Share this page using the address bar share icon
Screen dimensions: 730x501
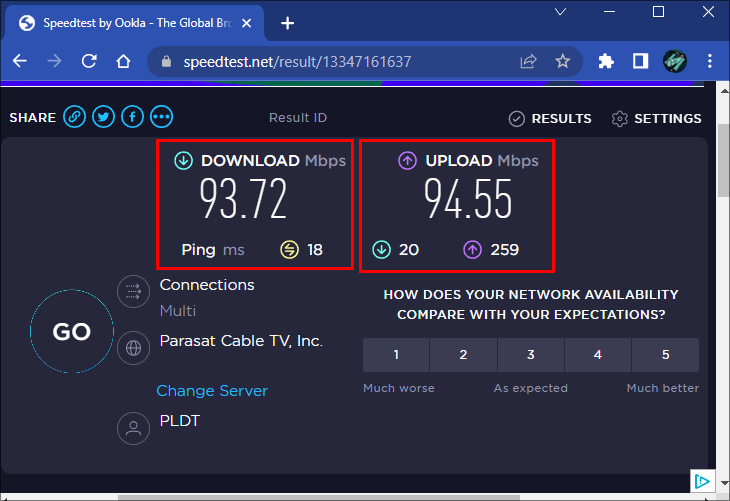pos(528,61)
